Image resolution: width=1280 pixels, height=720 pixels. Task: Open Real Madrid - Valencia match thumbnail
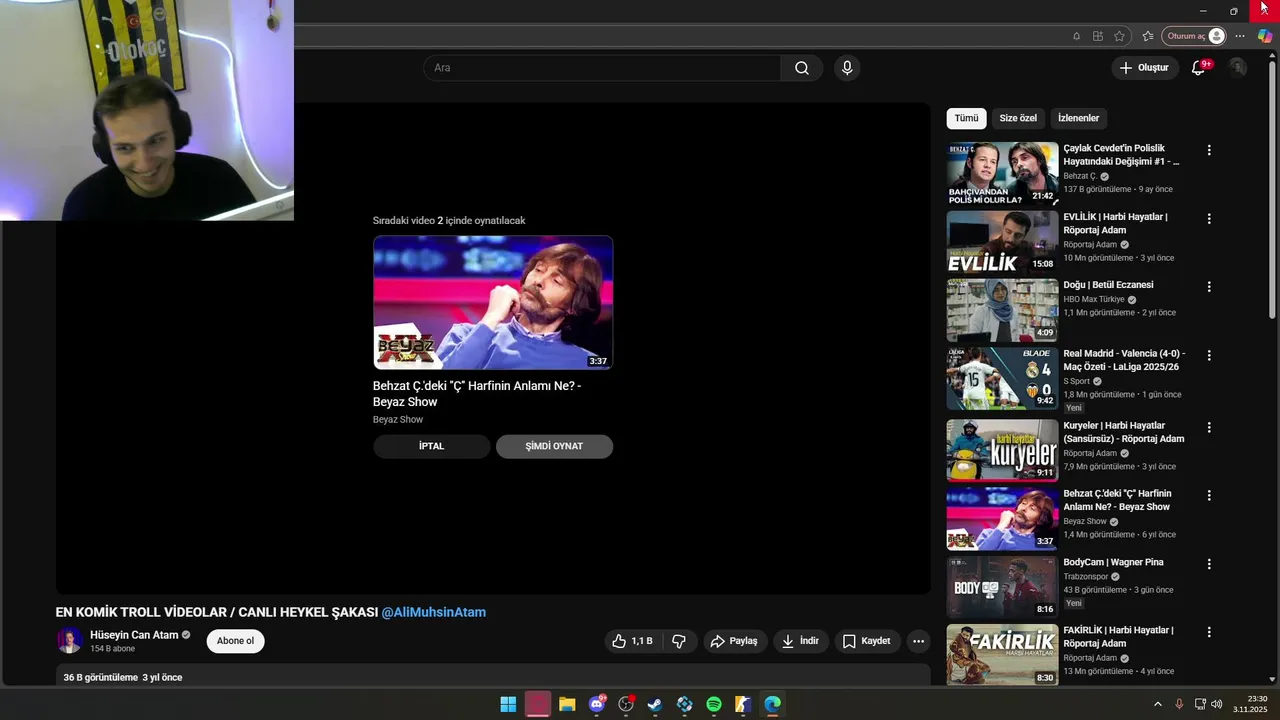1002,379
